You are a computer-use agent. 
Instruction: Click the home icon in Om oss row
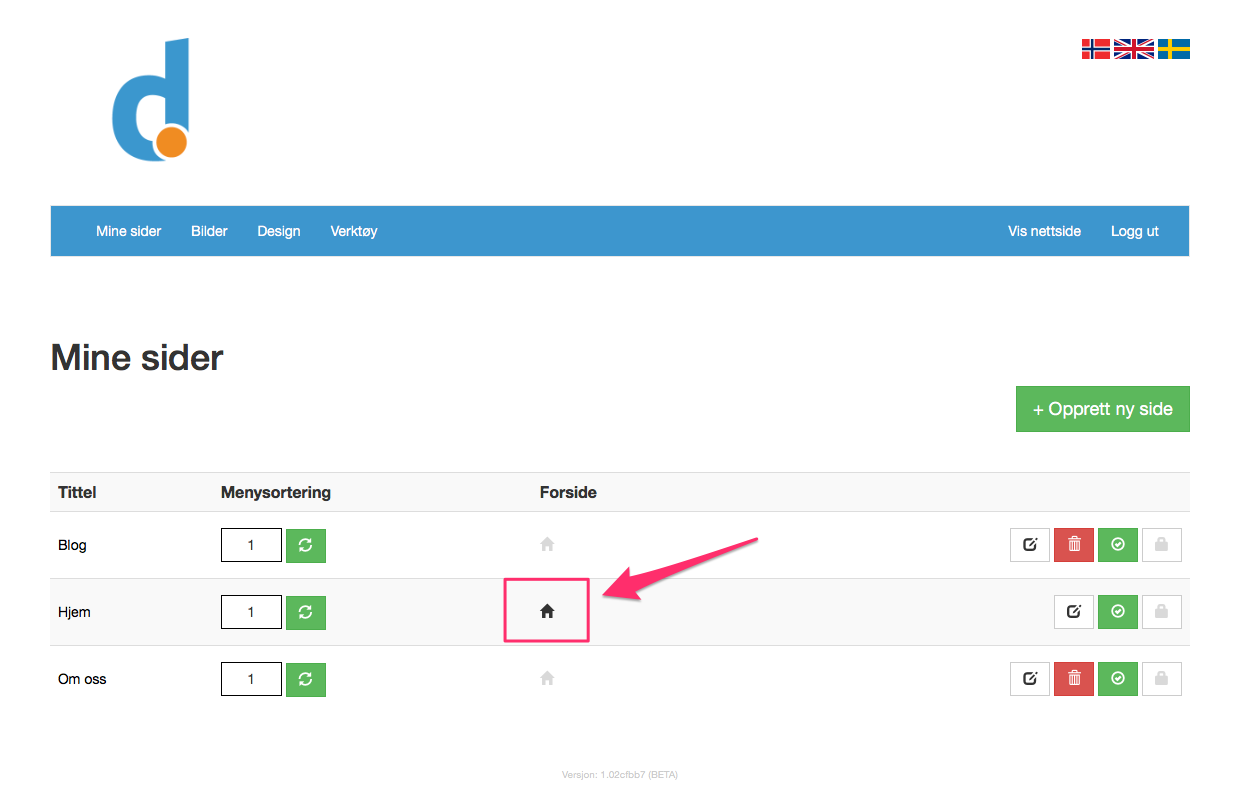(547, 679)
